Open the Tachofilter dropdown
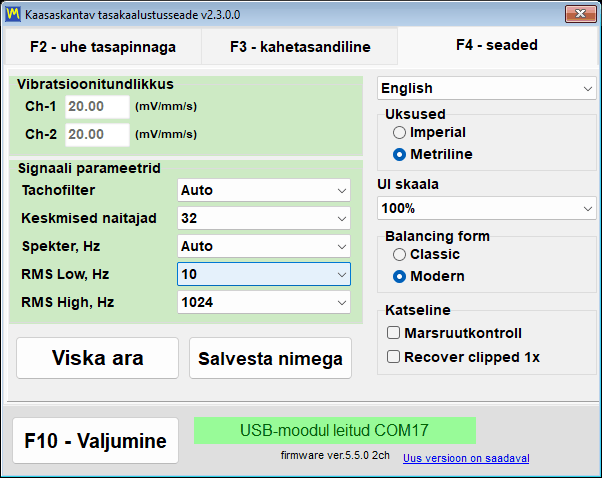602x478 pixels. [264, 190]
